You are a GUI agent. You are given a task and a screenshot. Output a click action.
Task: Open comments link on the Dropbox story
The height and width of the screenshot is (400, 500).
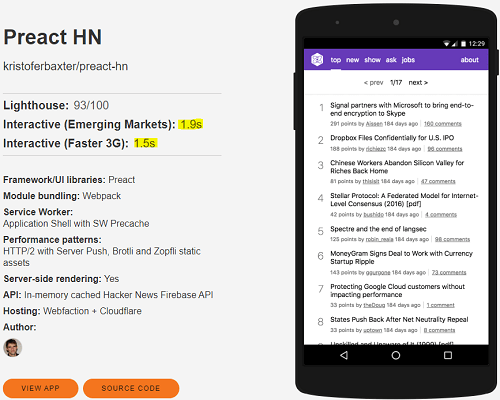(x=445, y=149)
